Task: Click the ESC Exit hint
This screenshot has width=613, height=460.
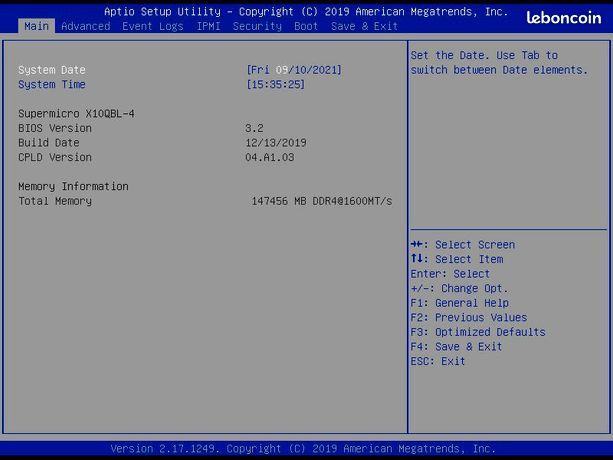Action: 438,361
